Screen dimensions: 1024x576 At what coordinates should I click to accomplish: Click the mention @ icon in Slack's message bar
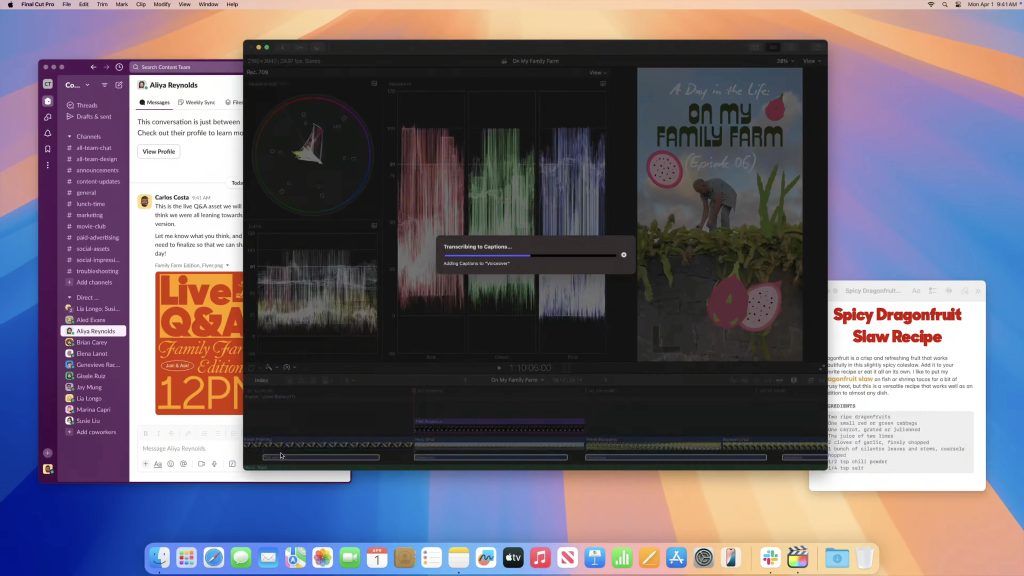click(x=183, y=461)
